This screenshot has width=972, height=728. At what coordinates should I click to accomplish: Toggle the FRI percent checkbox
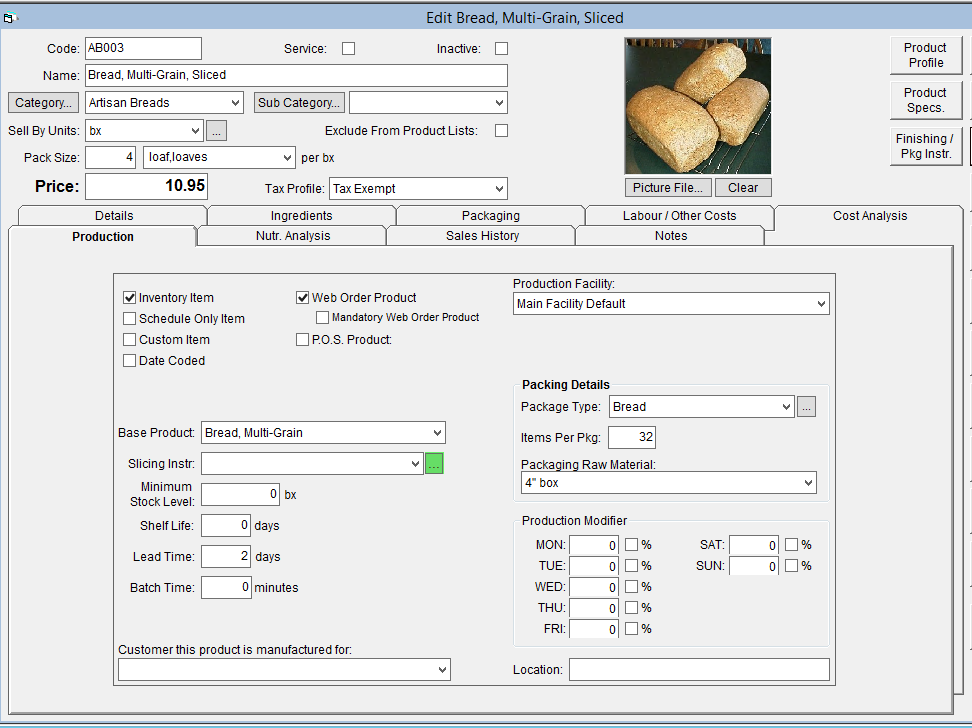(x=631, y=629)
